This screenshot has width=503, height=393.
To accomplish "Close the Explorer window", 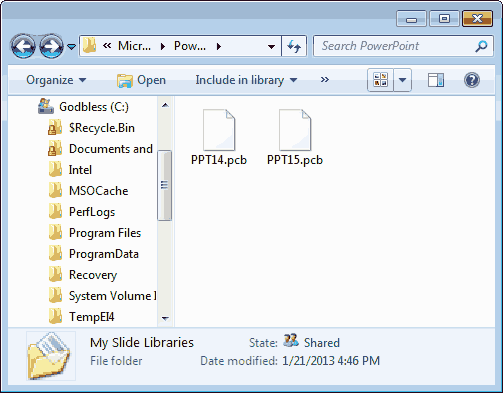I will tap(477, 19).
